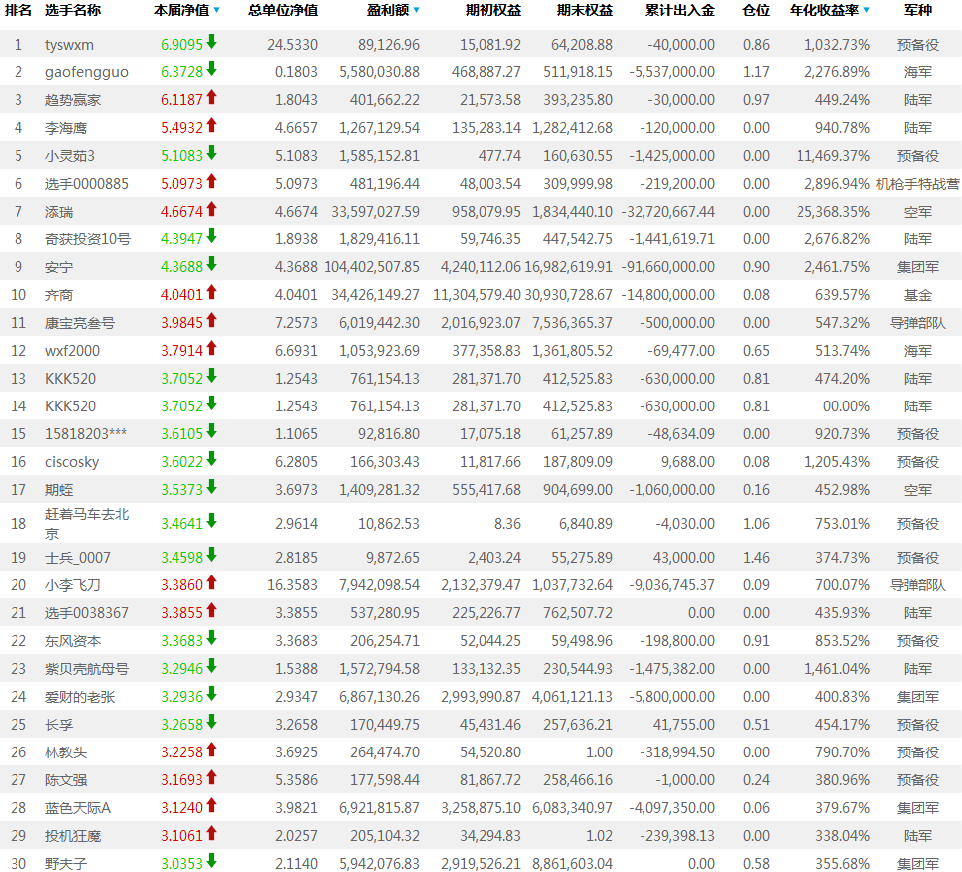Image resolution: width=962 pixels, height=872 pixels.
Task: Click green down arrow in 紫贝壳航母号 row
Action: 212,666
